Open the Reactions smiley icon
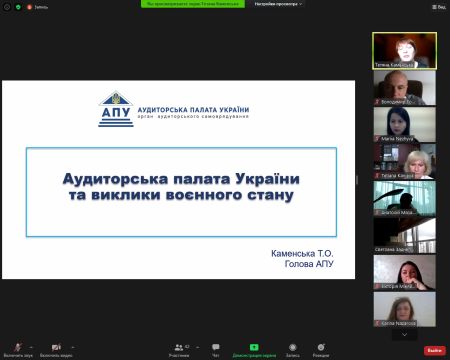 click(x=321, y=347)
